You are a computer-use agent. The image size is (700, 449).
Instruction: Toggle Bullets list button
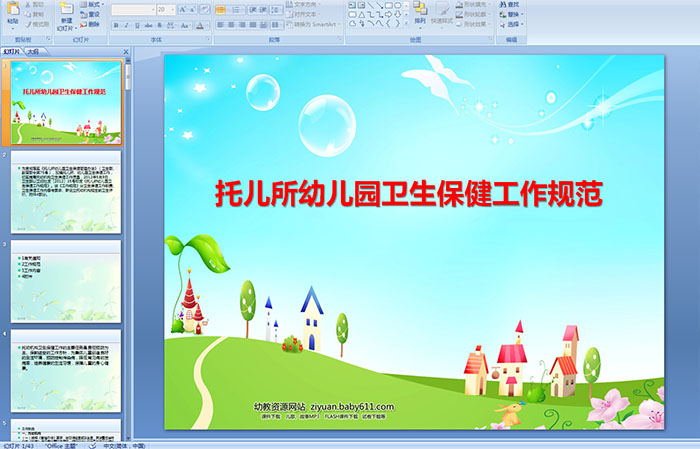tap(223, 9)
